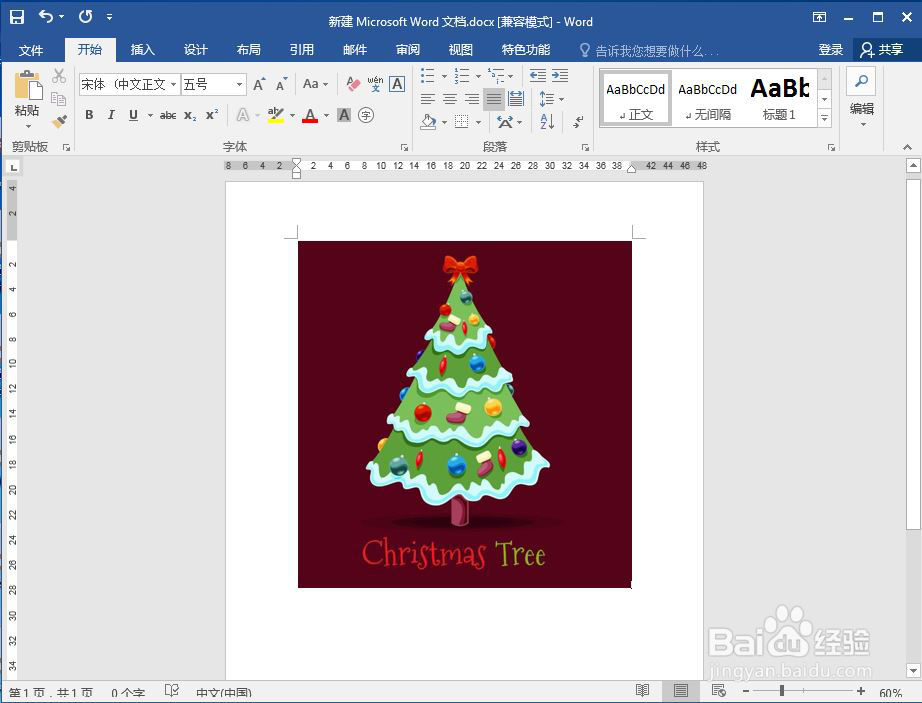The height and width of the screenshot is (703, 922).
Task: Copy selection with the copy icon
Action: 58,99
